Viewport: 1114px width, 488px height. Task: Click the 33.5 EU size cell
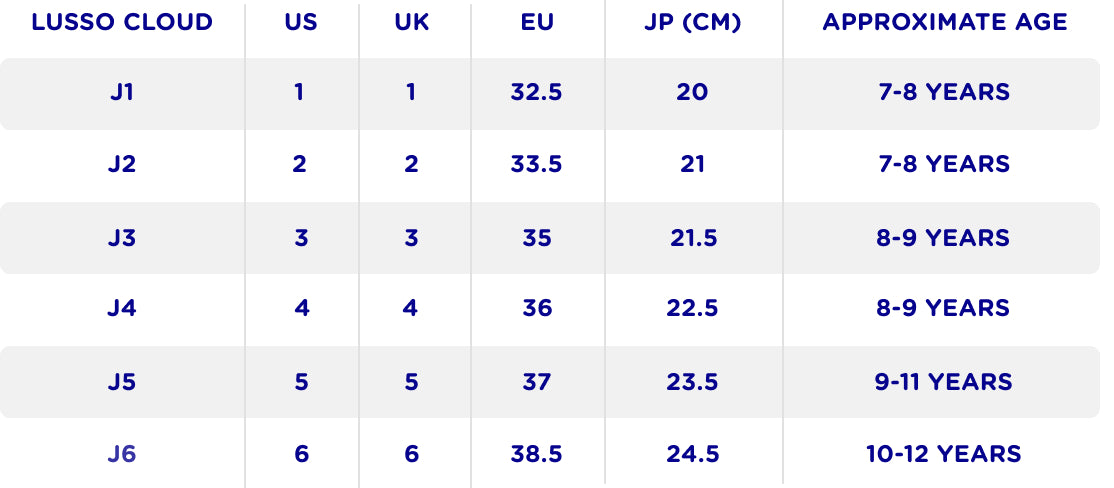[537, 164]
